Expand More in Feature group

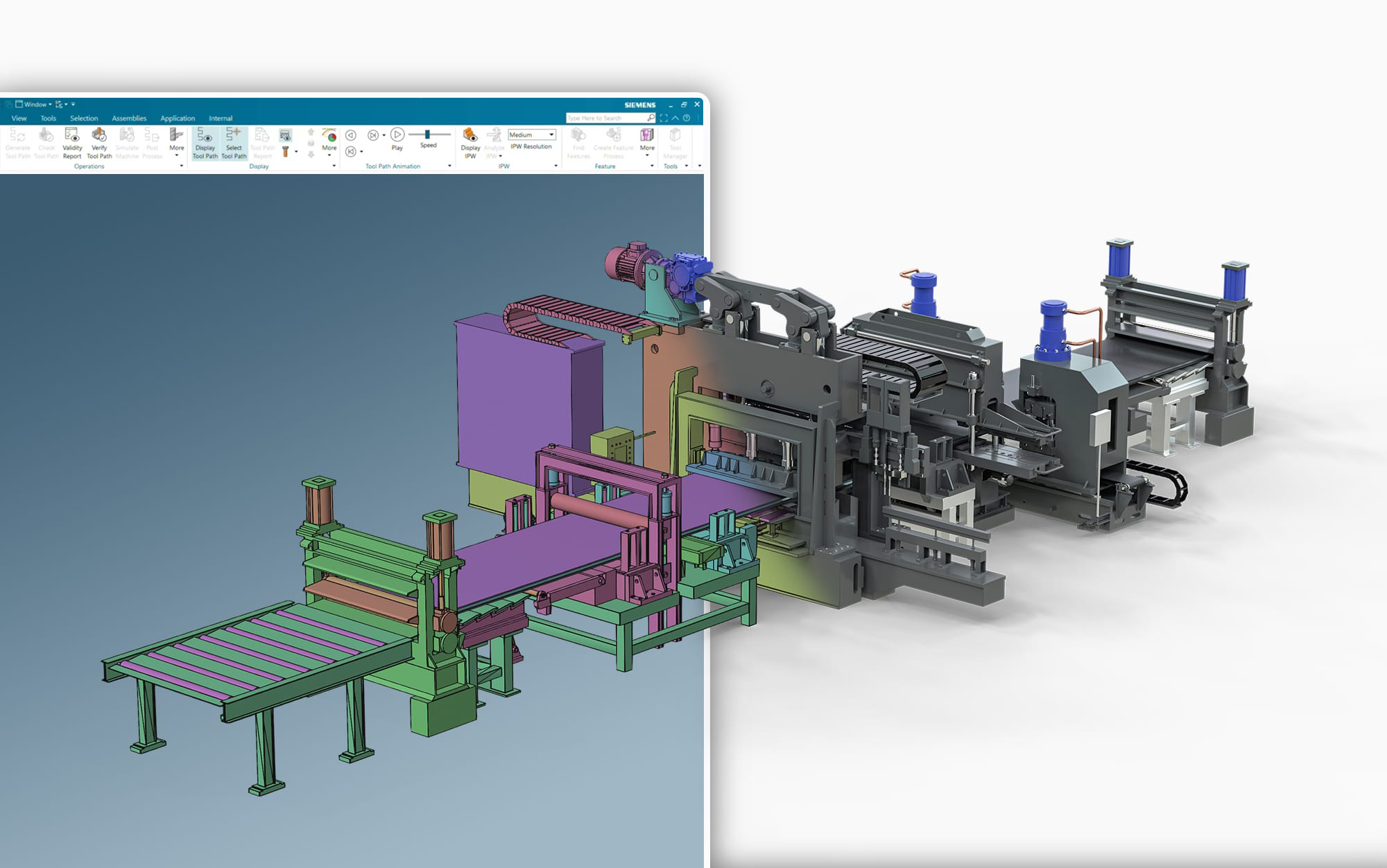tap(647, 141)
